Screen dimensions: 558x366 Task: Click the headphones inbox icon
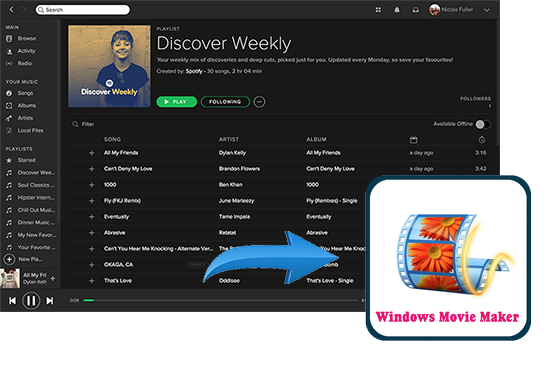coord(415,10)
